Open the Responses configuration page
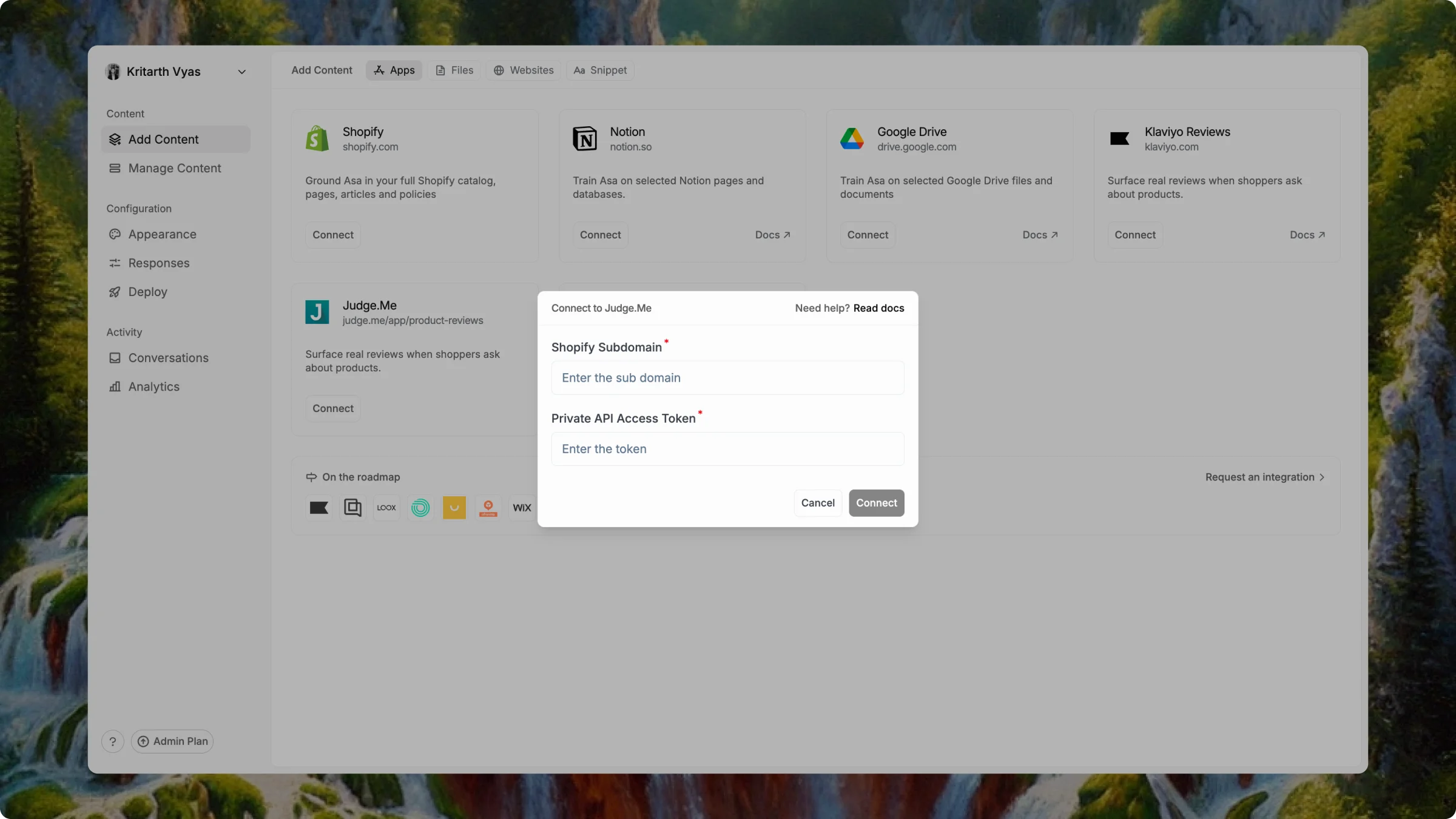Viewport: 1456px width, 819px height. coord(176,263)
